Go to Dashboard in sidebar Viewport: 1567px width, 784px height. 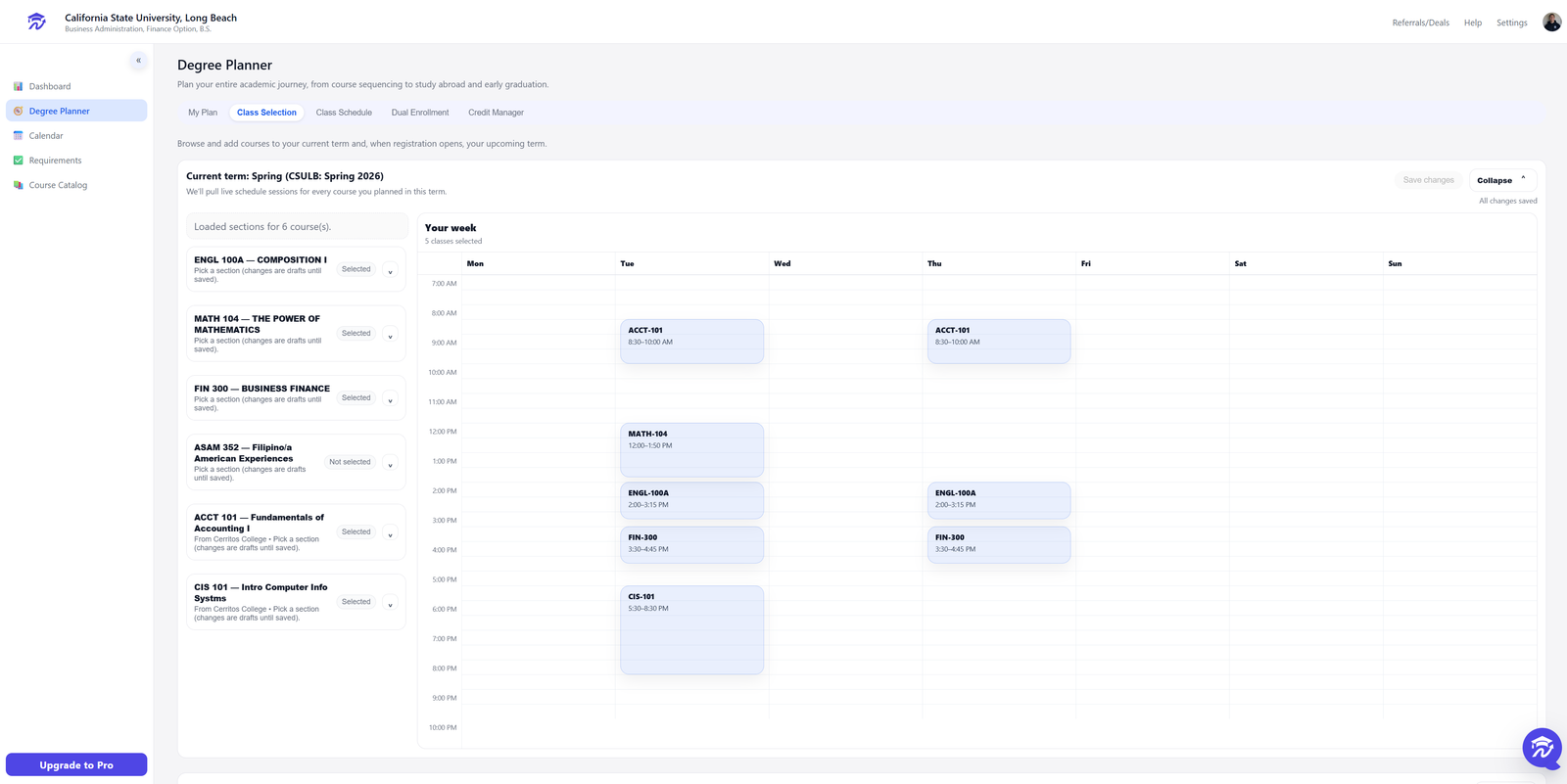76,86
